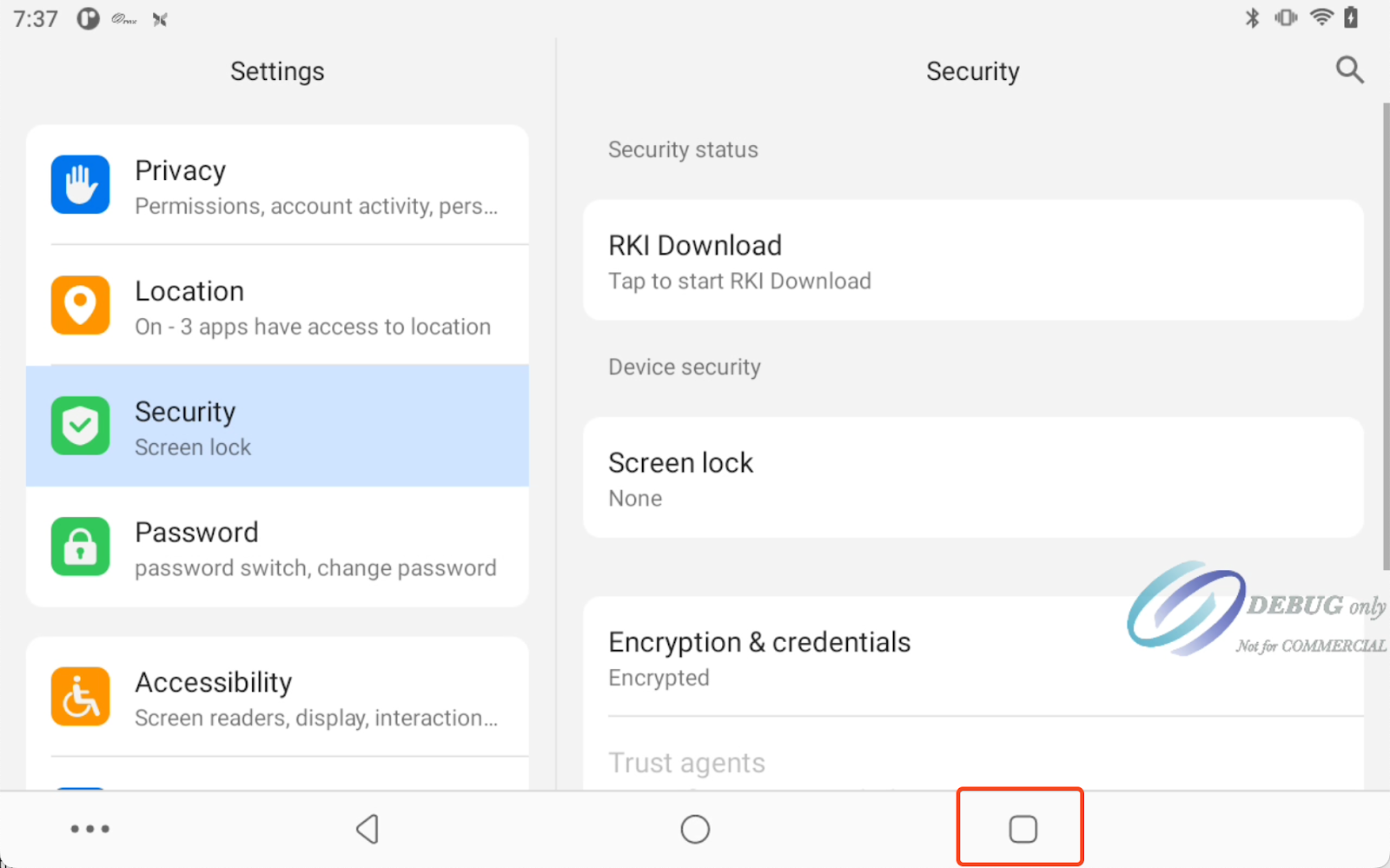Open Encryption & credentials
1390x868 pixels.
(x=869, y=658)
